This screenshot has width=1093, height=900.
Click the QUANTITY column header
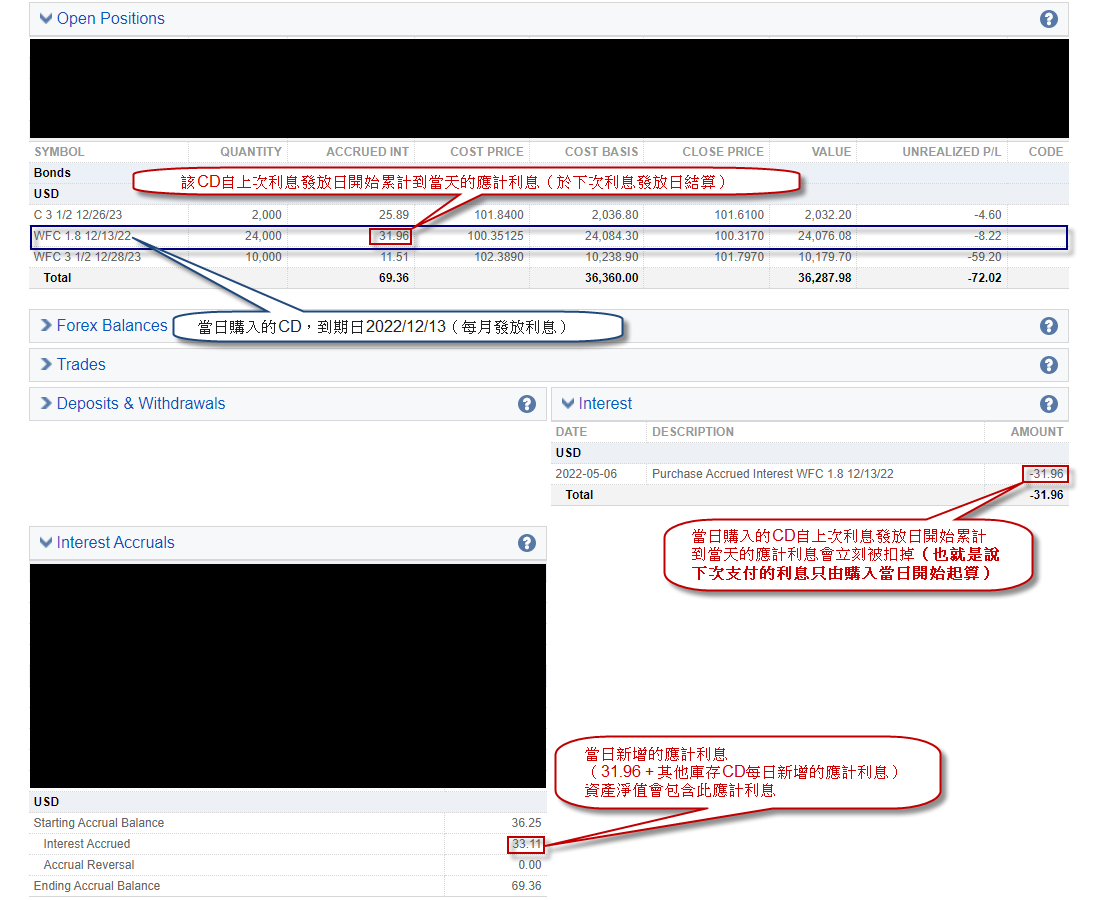(x=251, y=152)
